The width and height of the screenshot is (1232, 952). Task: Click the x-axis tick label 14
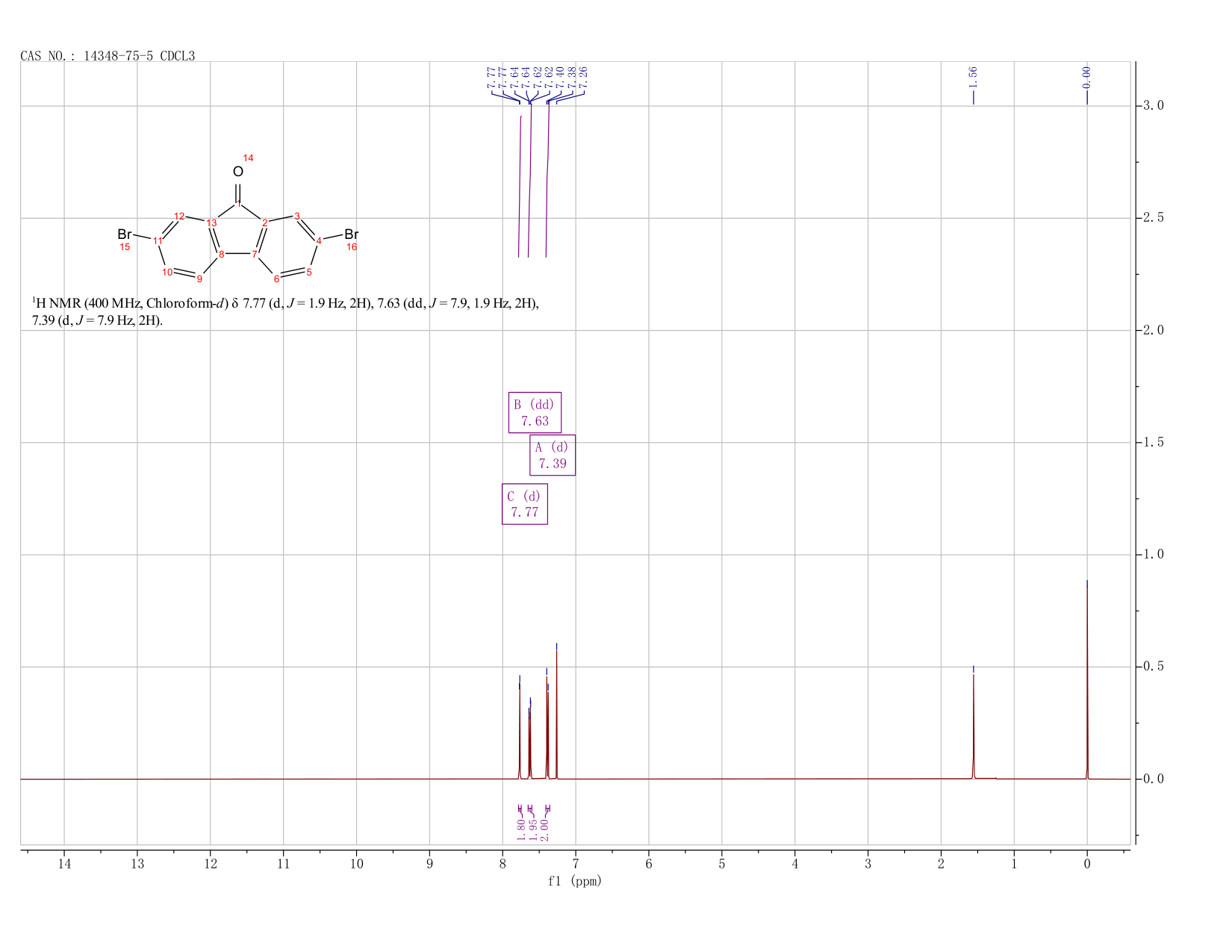click(x=64, y=864)
